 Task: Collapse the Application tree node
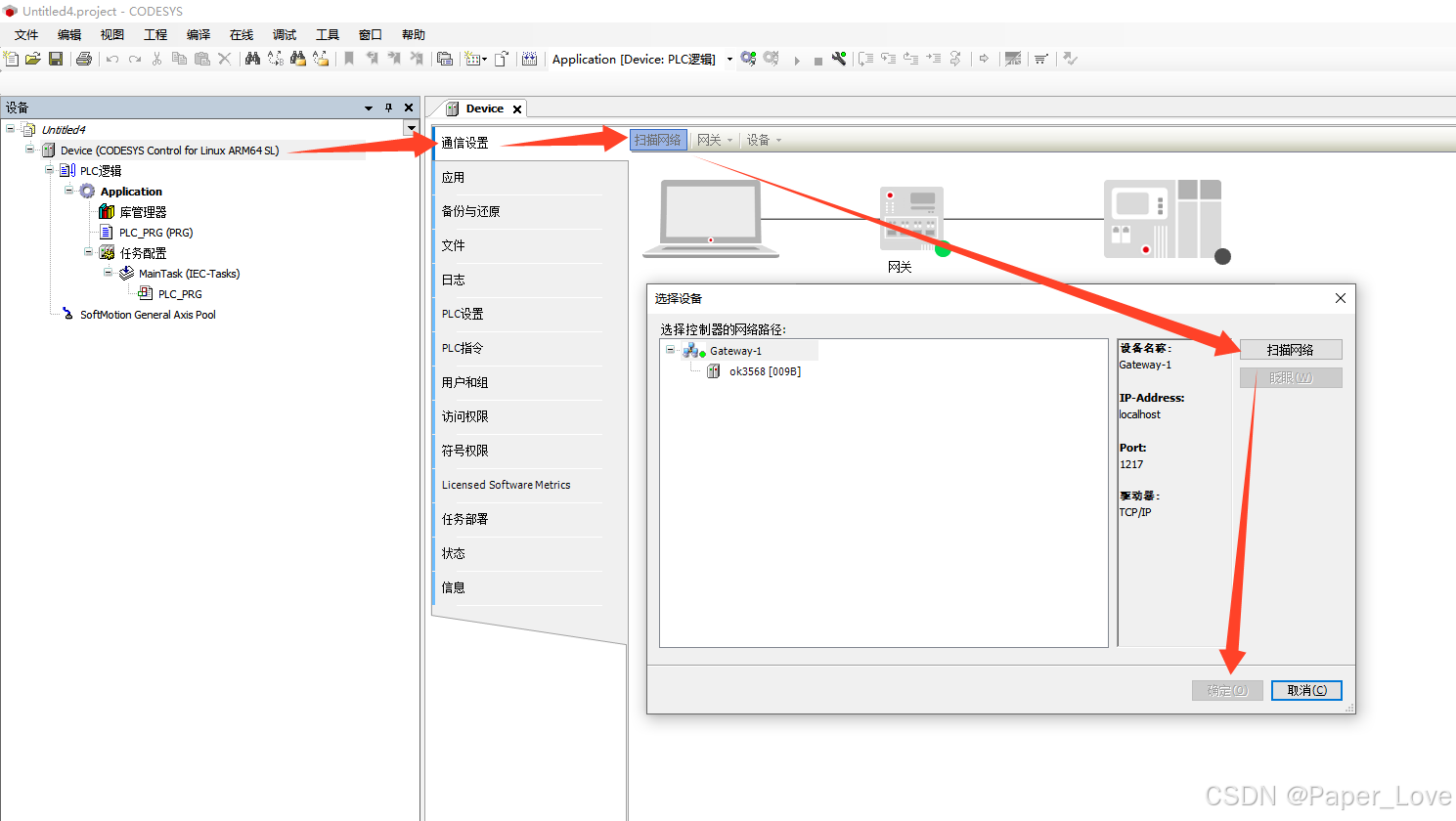pos(69,191)
